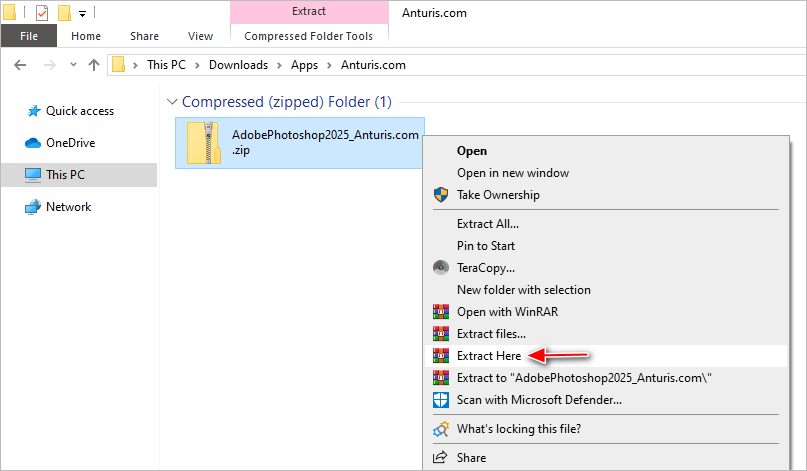Screen dimensions: 807x471
Task: Click the WinRAR icon beside Extract Here
Action: pos(440,356)
